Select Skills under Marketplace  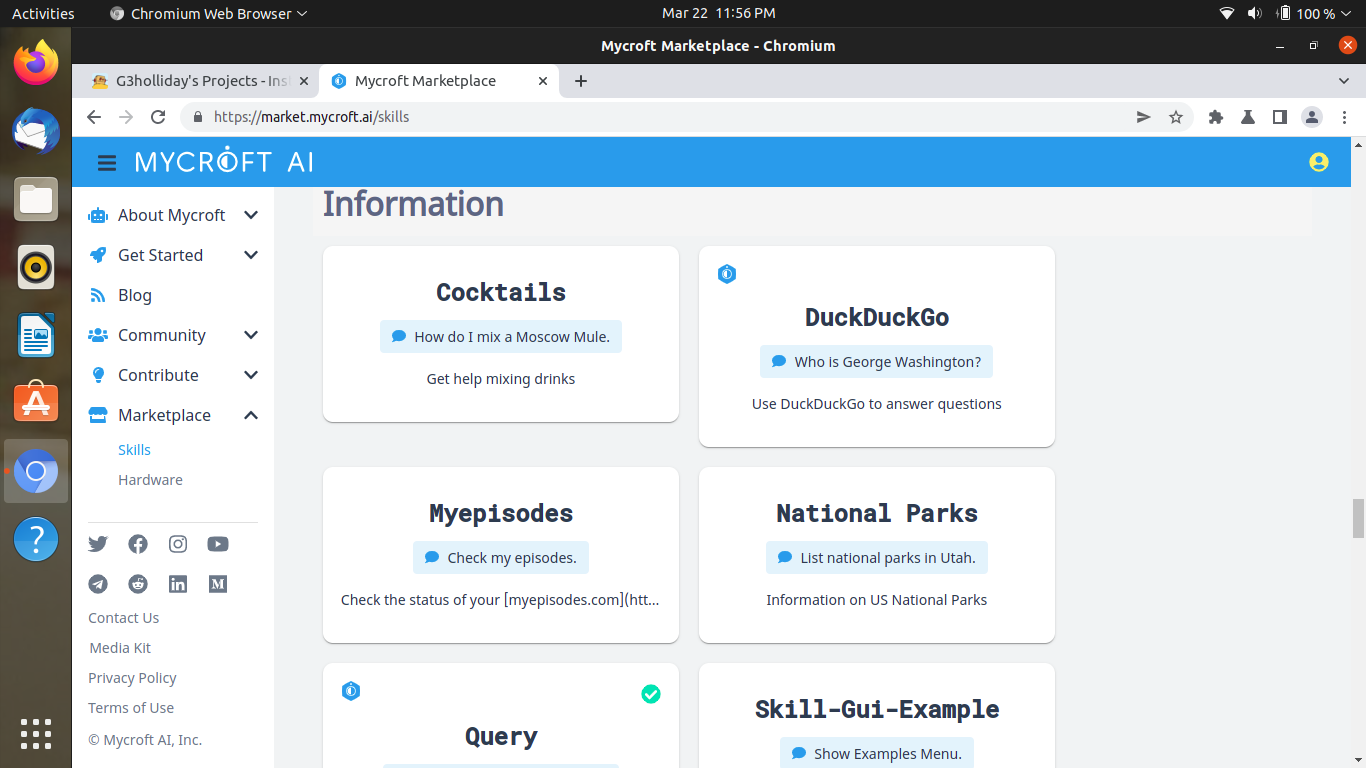(134, 450)
